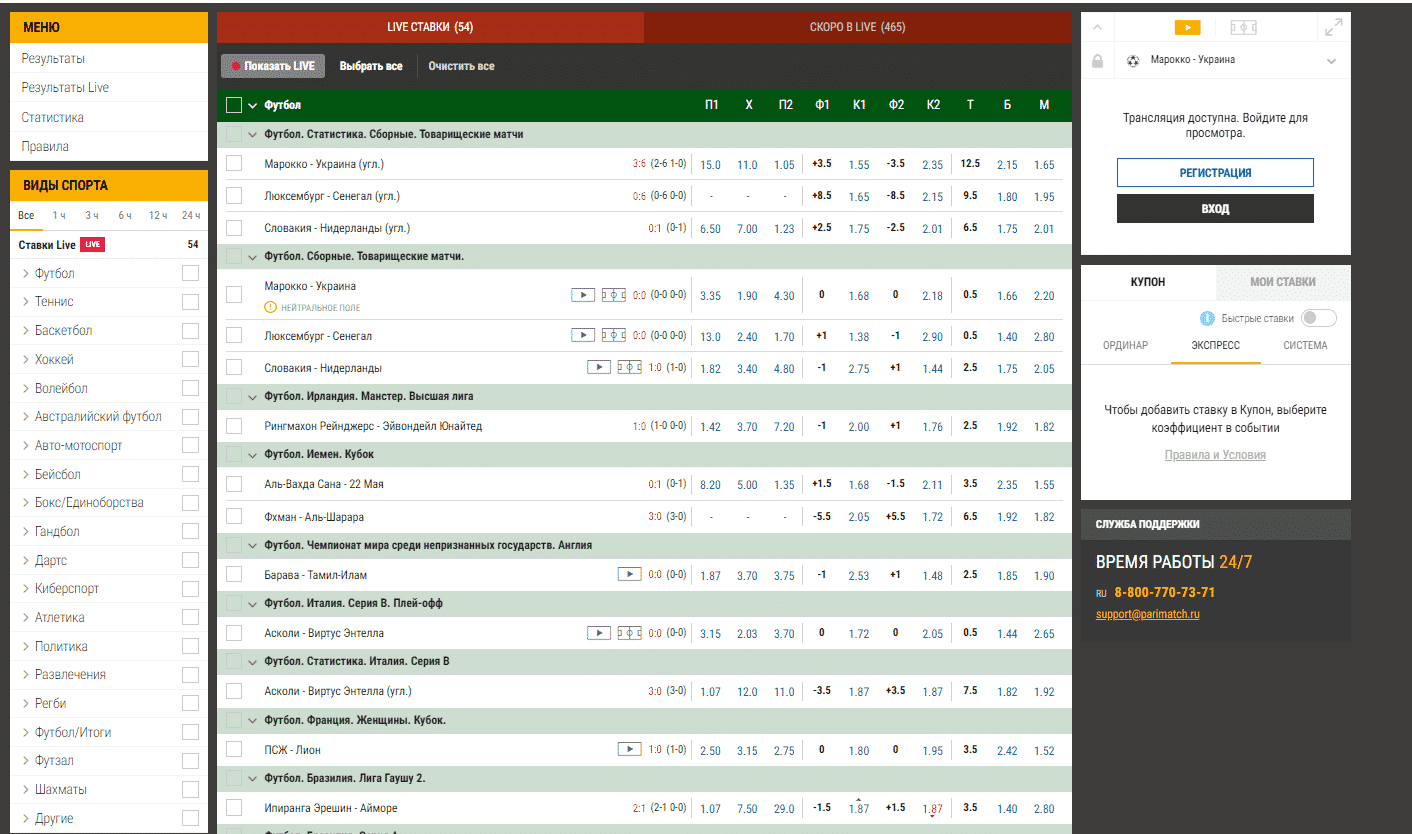Play video for Барава - Тамил-Илам match
The image size is (1412, 834).
[x=629, y=574]
